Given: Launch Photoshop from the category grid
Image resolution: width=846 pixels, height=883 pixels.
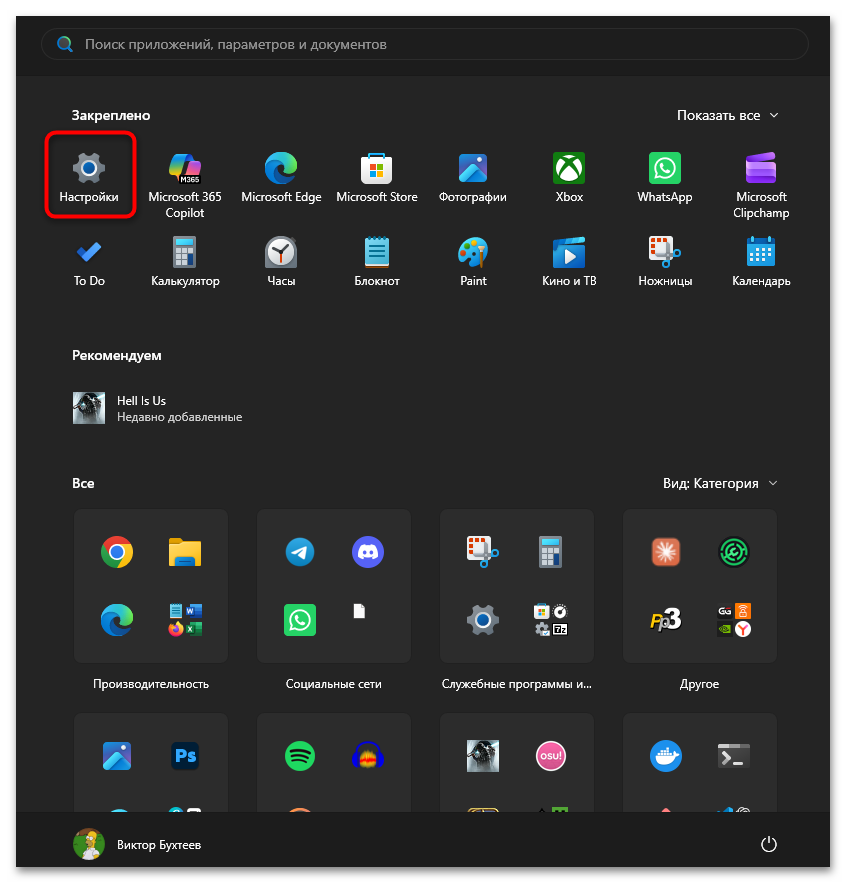Looking at the screenshot, I should pyautogui.click(x=185, y=756).
